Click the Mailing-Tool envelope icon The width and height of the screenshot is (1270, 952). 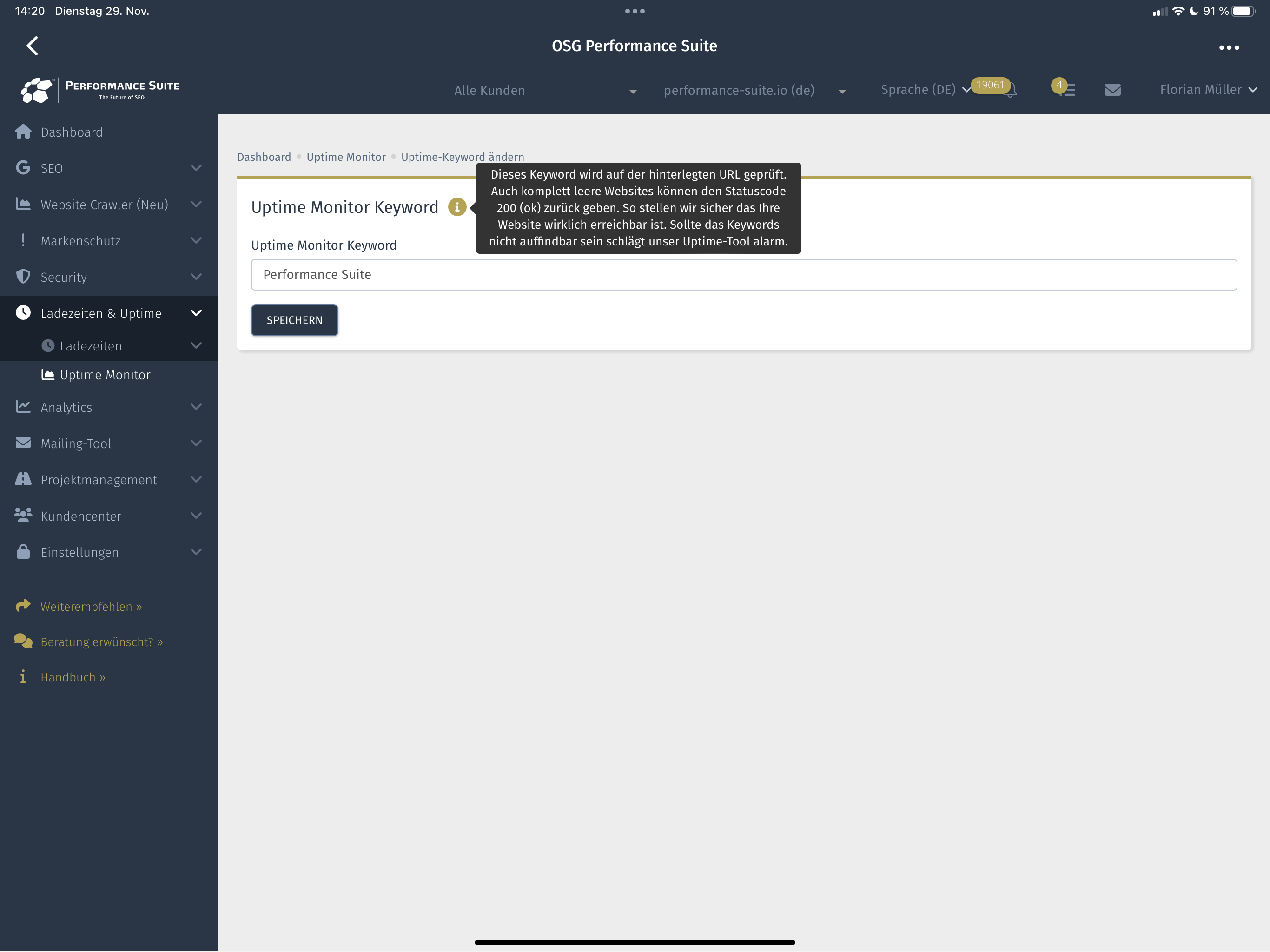[x=23, y=443]
